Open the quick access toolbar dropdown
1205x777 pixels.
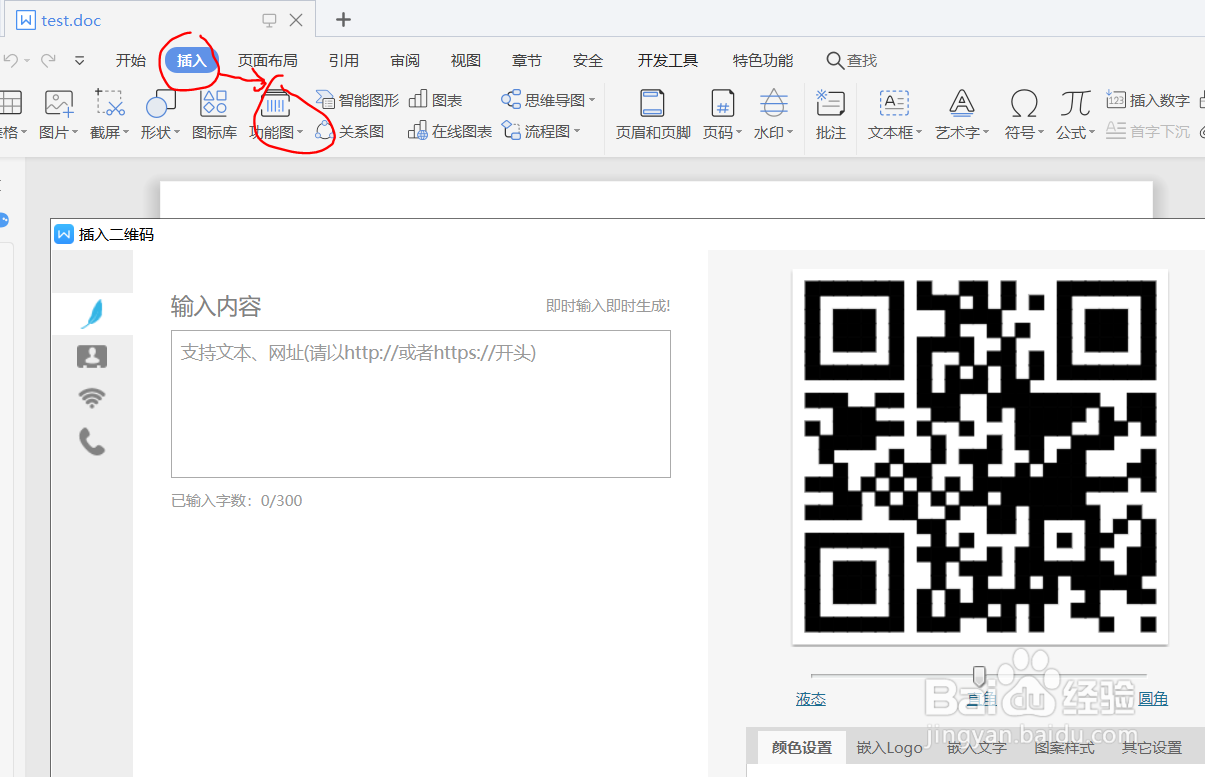(80, 61)
